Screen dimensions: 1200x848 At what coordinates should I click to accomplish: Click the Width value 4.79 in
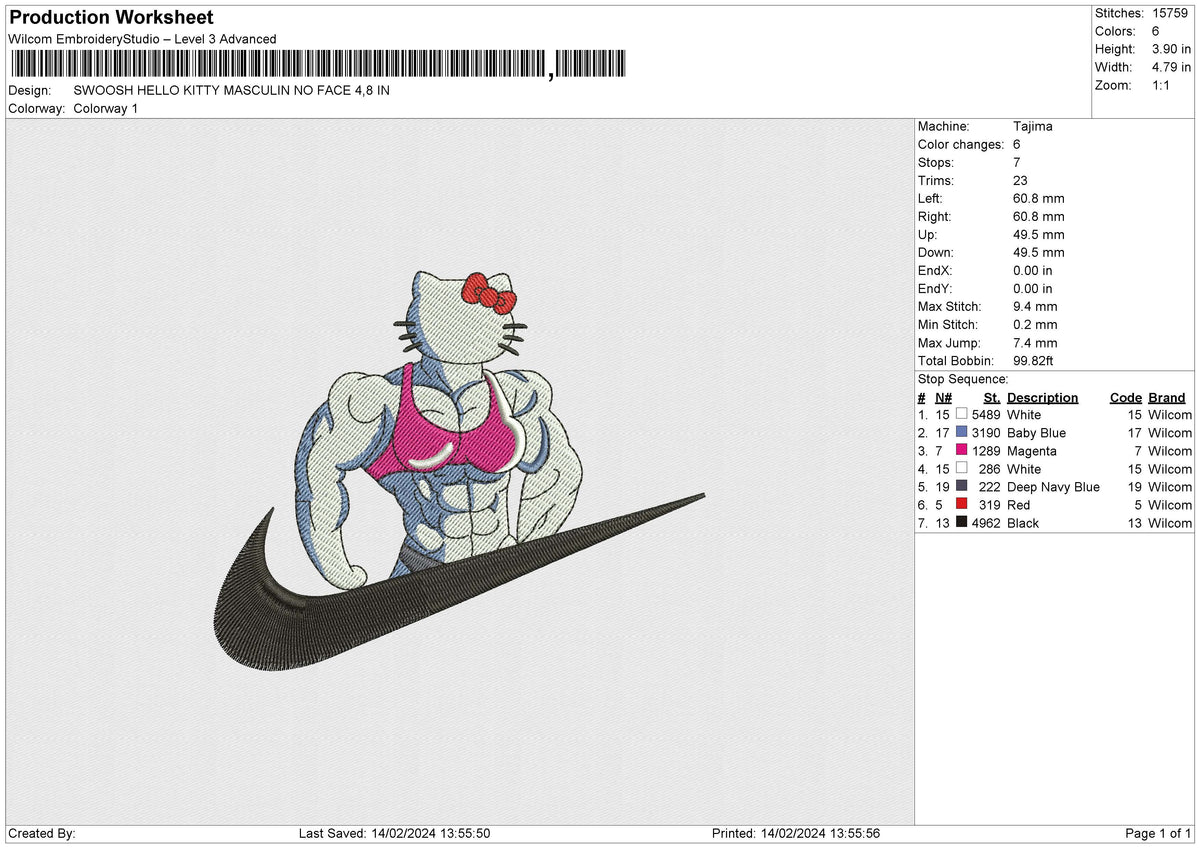1171,67
